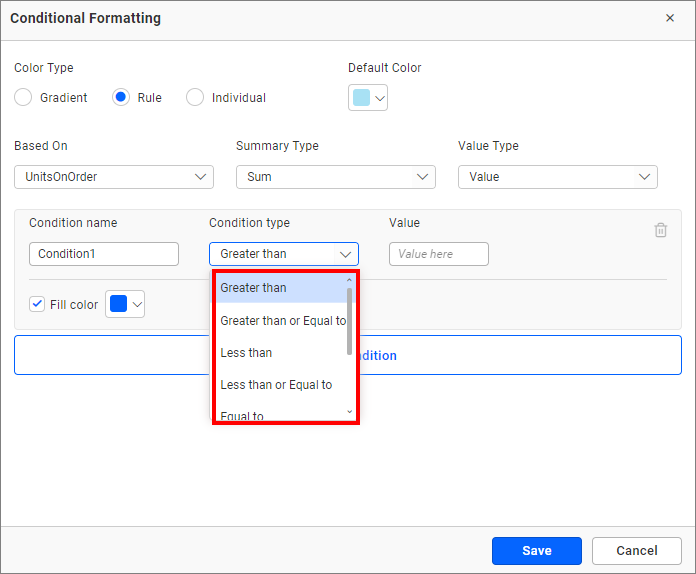
Task: Uncheck the Fill color checkbox
Action: 38,304
